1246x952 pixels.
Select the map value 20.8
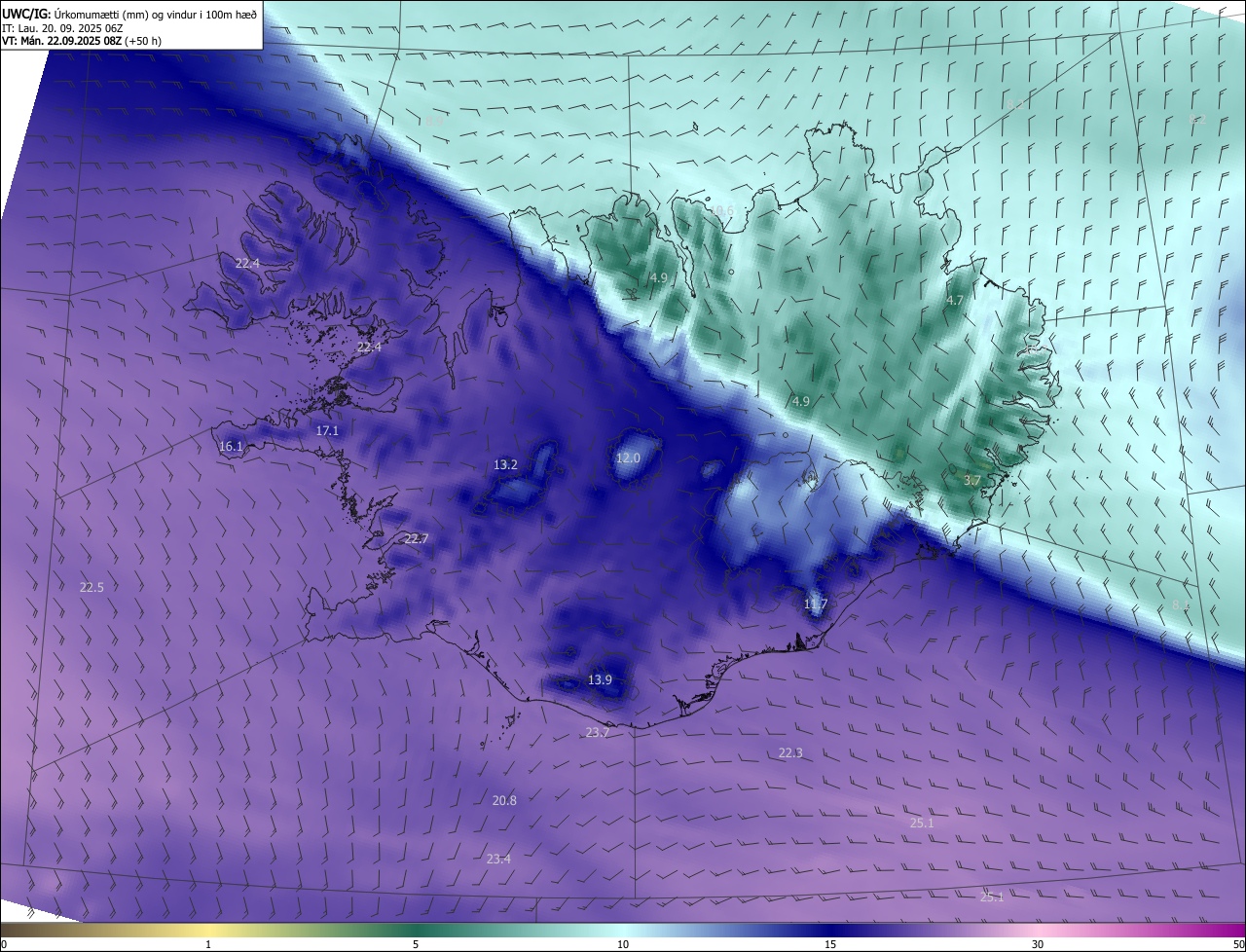[504, 800]
